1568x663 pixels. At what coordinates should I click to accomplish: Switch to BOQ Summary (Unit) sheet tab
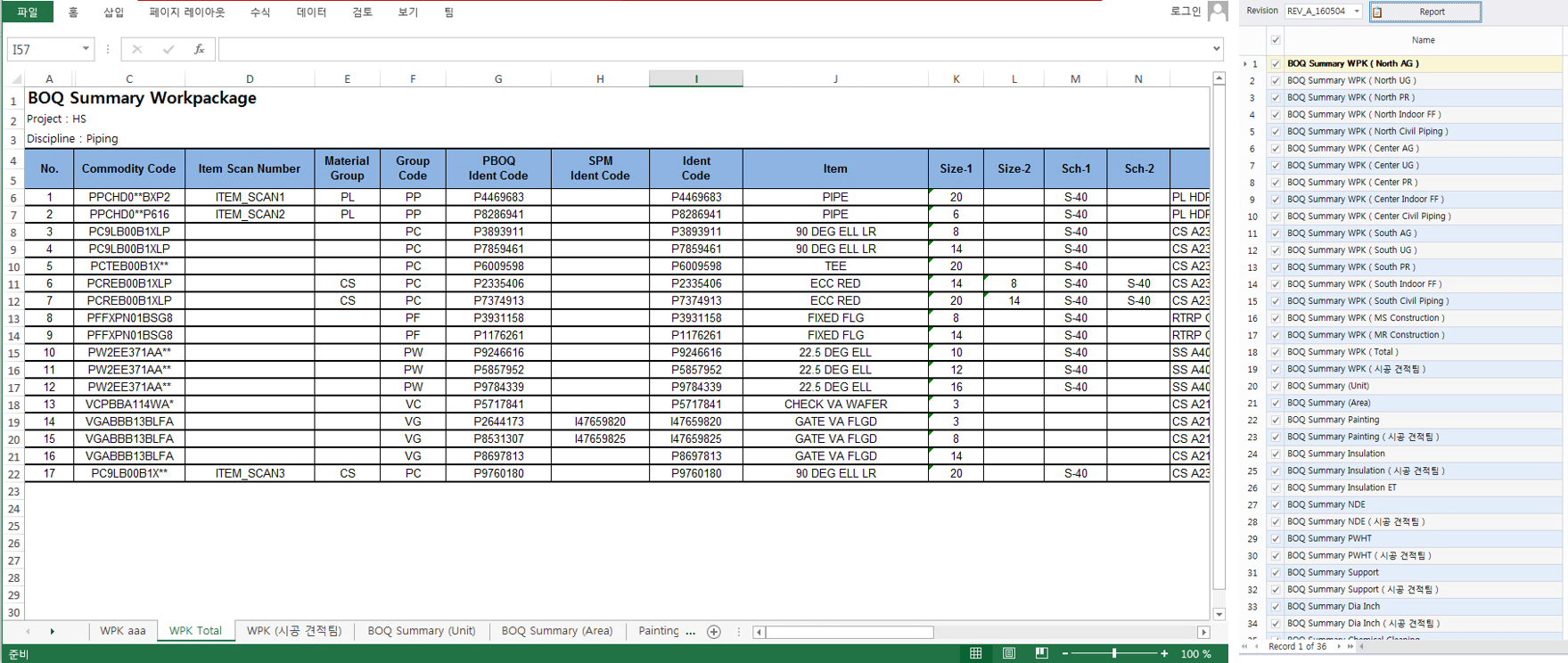[422, 631]
